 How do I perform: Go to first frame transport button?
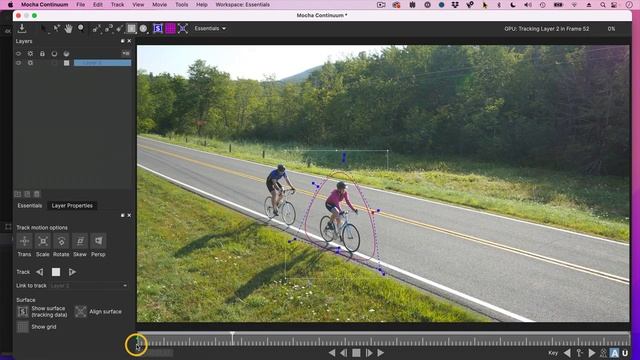coord(332,353)
